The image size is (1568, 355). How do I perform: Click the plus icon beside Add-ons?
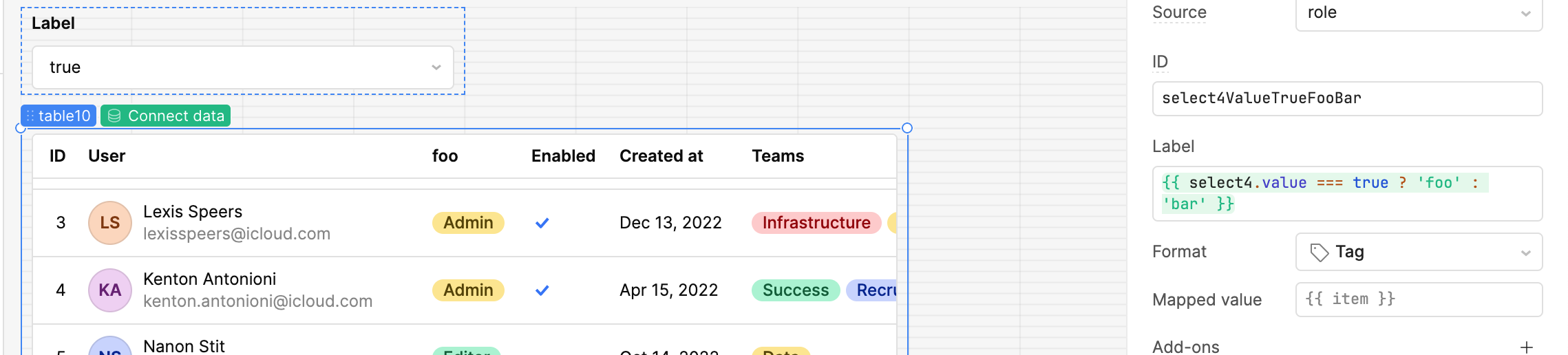pos(1526,347)
